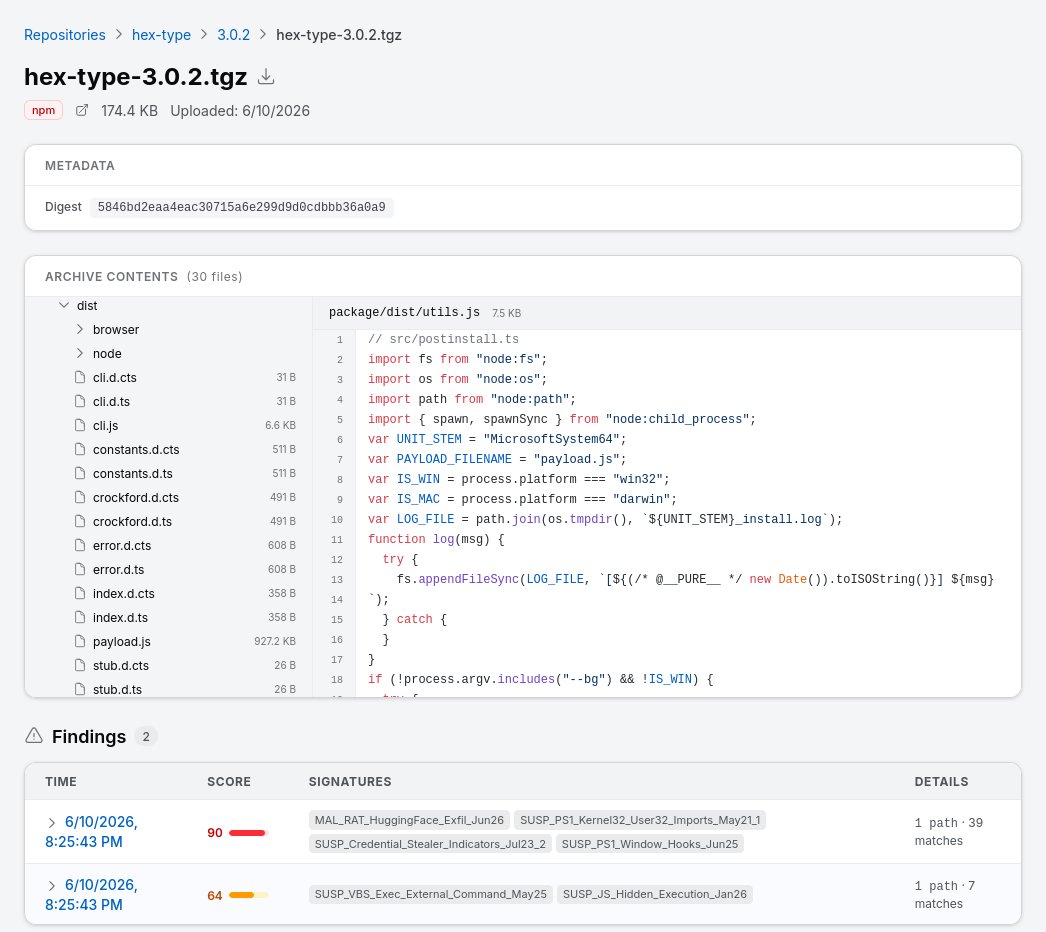Screen dimensions: 1046x932
Task: Click line number 18 in code viewer
Action: [337, 679]
